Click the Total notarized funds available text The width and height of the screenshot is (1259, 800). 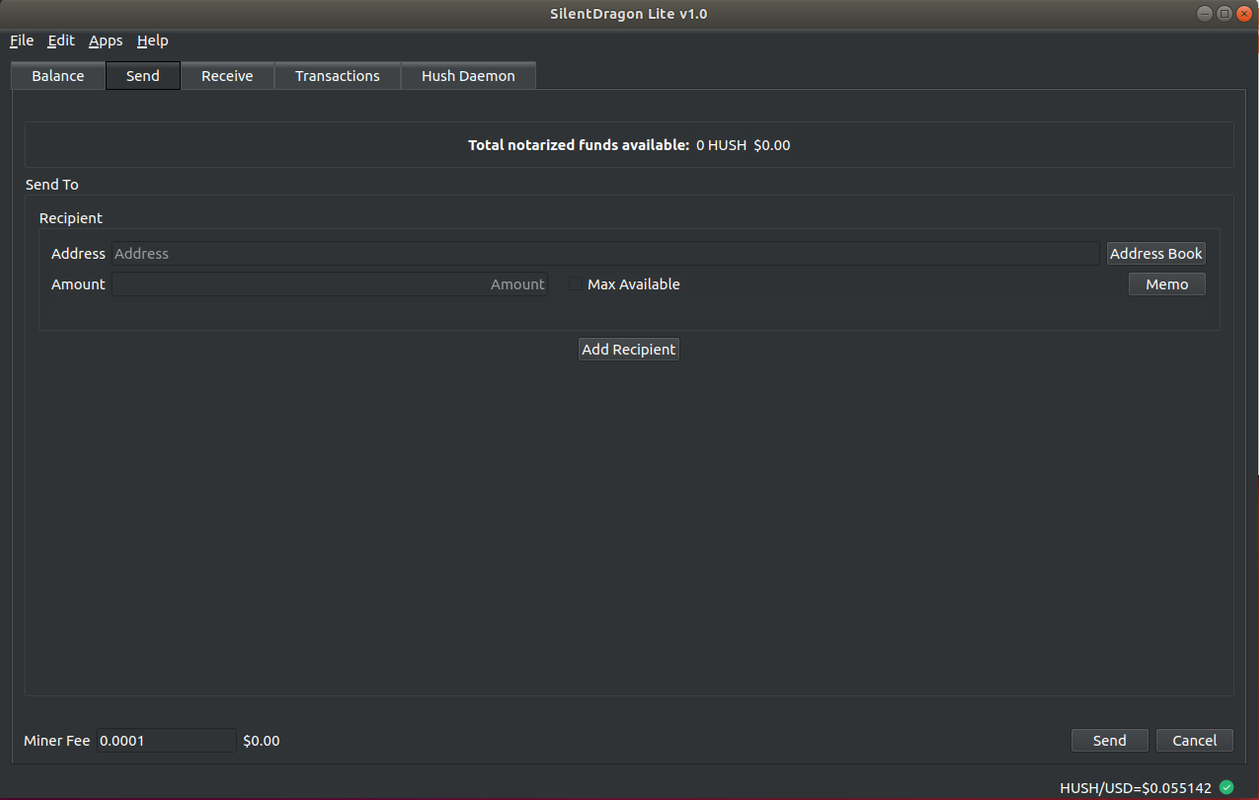coord(578,145)
